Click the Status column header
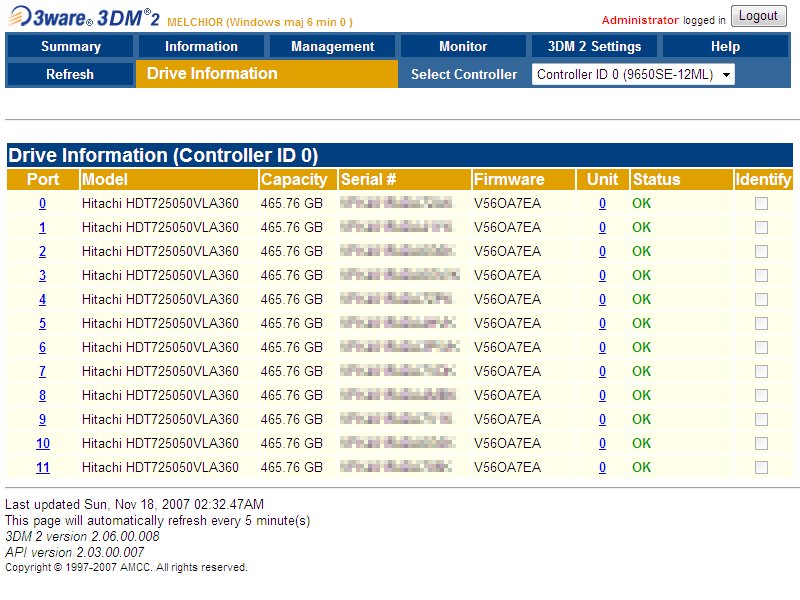The image size is (800, 600). click(x=681, y=180)
